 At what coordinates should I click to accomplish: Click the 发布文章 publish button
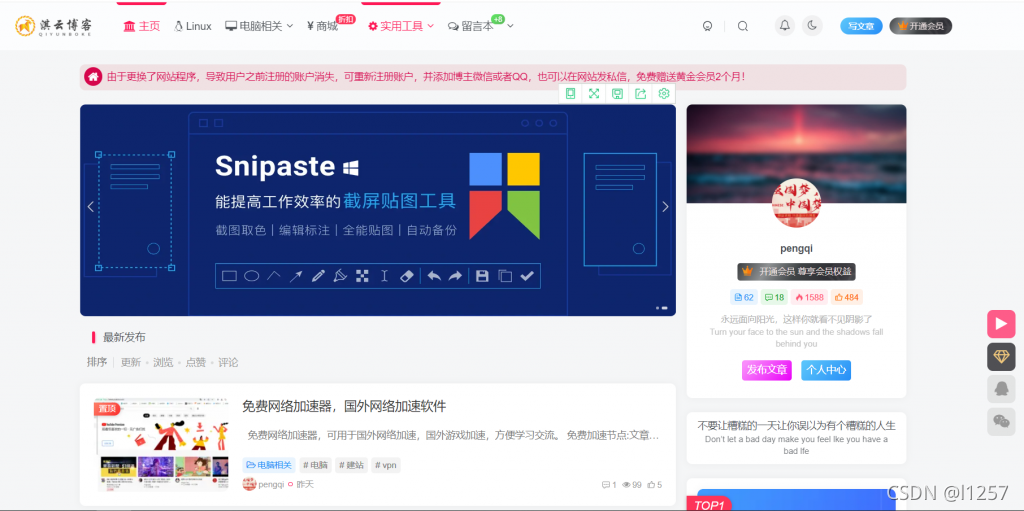pyautogui.click(x=767, y=370)
